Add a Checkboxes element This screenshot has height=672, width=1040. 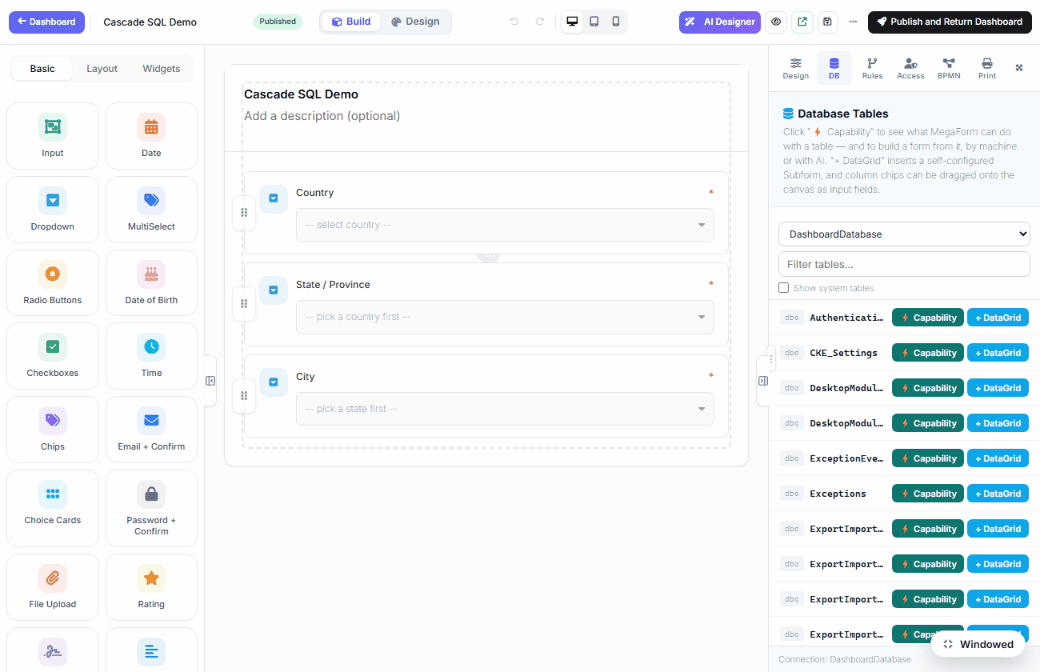[52, 356]
